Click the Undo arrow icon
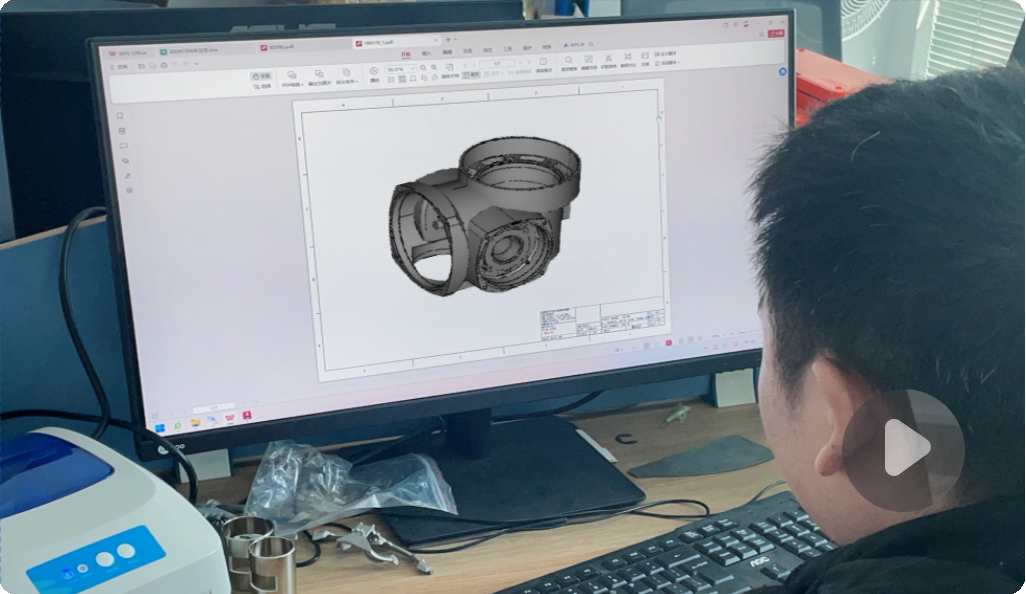The image size is (1026, 594). [175, 65]
